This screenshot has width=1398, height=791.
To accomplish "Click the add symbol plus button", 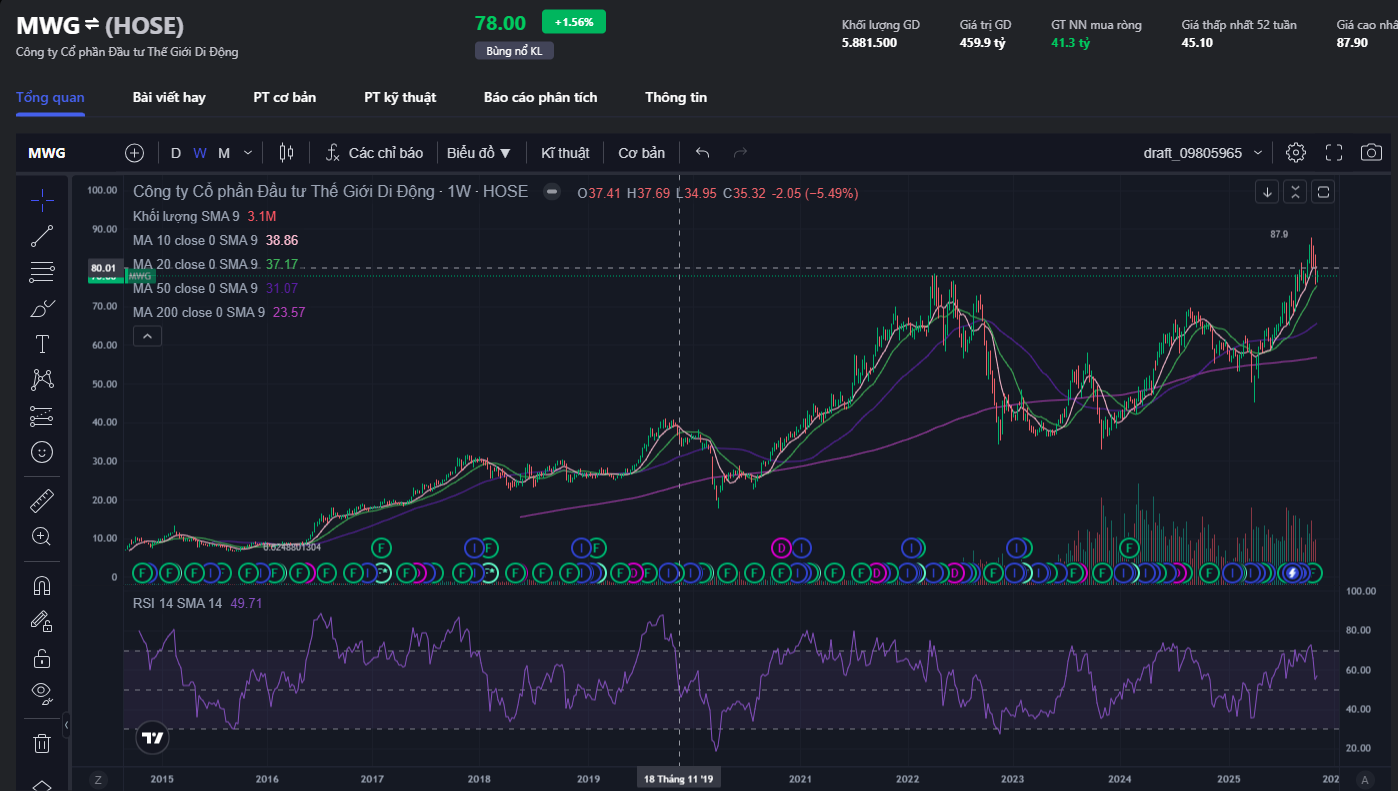I will click(x=135, y=153).
